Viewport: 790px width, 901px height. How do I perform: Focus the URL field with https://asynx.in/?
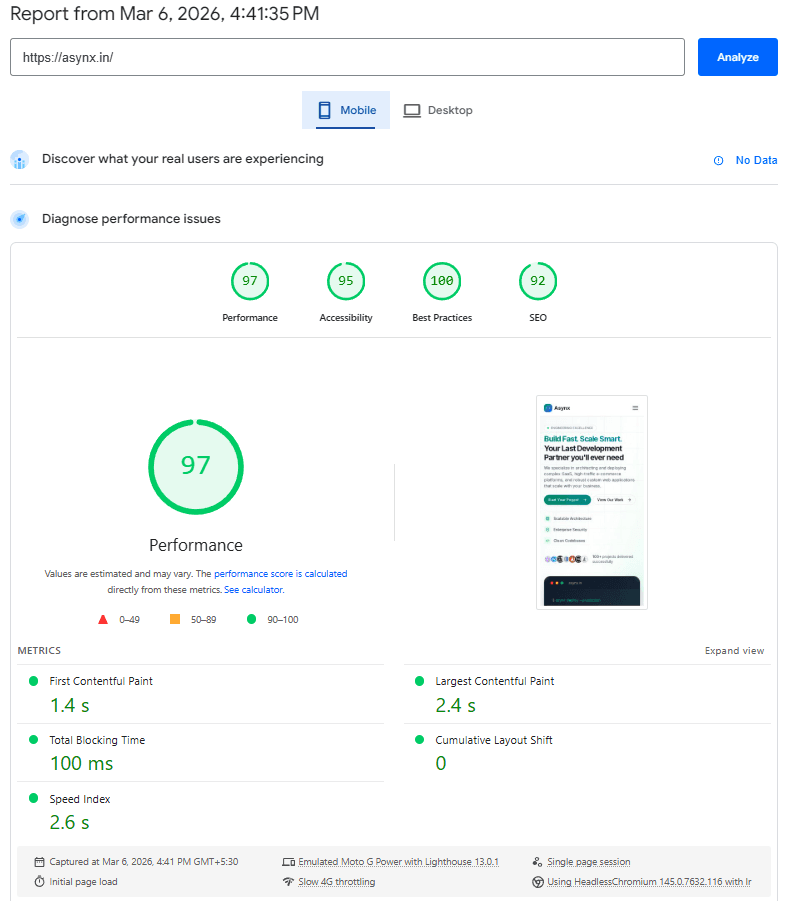tap(347, 57)
